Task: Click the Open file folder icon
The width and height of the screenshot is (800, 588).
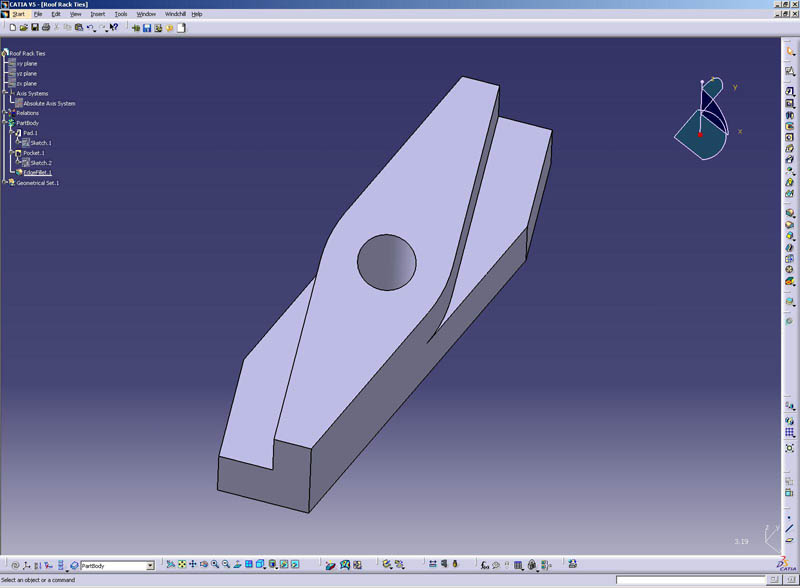Action: click(x=23, y=28)
